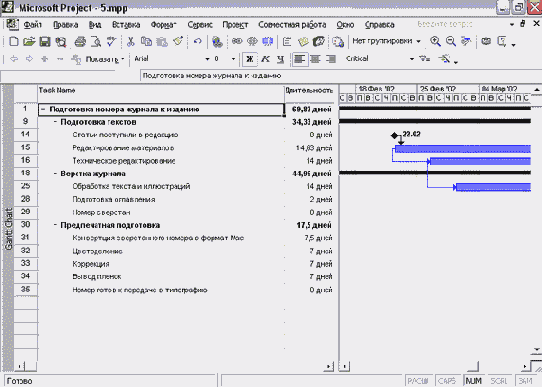
Task: Click the AutoFilter funnel icon
Action: [x=425, y=59]
